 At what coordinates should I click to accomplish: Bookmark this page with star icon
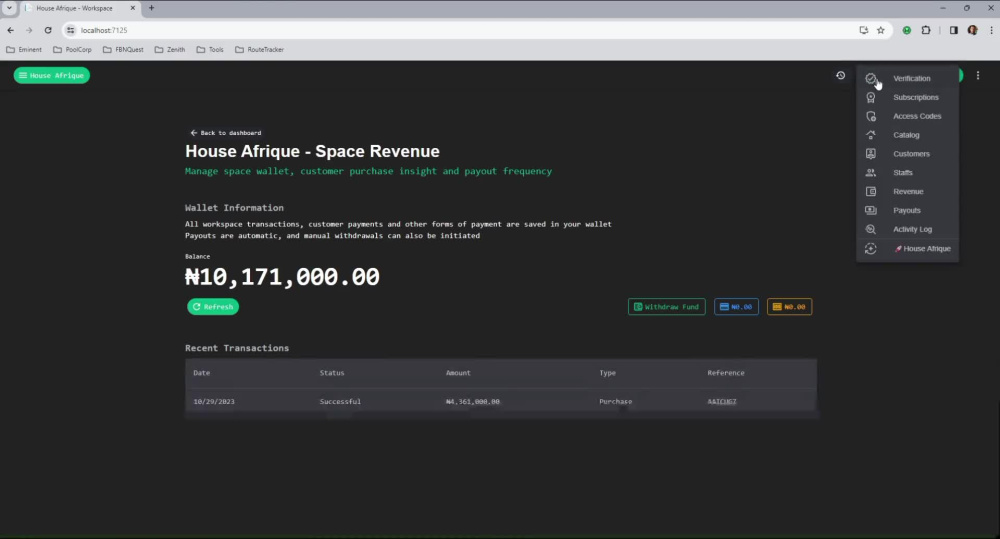[881, 30]
